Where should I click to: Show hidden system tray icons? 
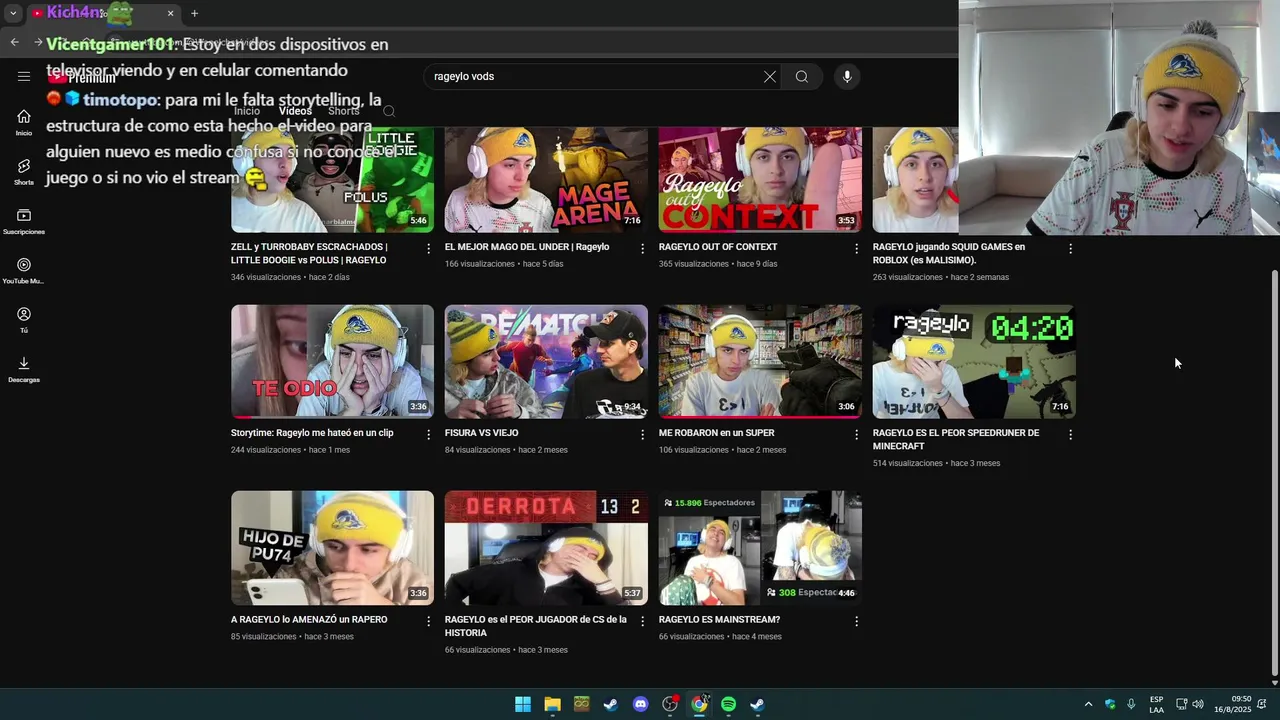(1089, 704)
